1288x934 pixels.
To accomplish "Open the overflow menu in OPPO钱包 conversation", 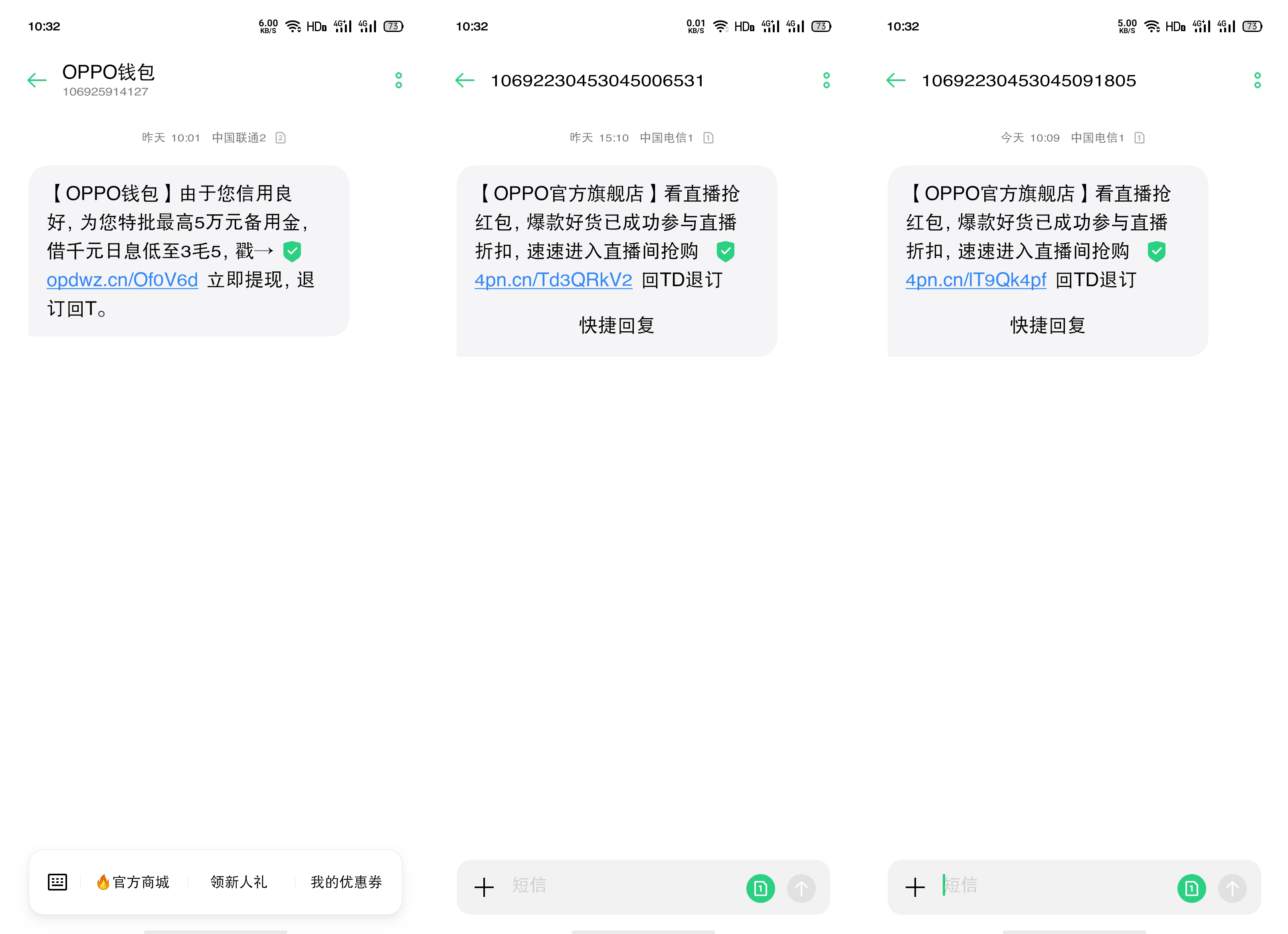I will pos(399,81).
